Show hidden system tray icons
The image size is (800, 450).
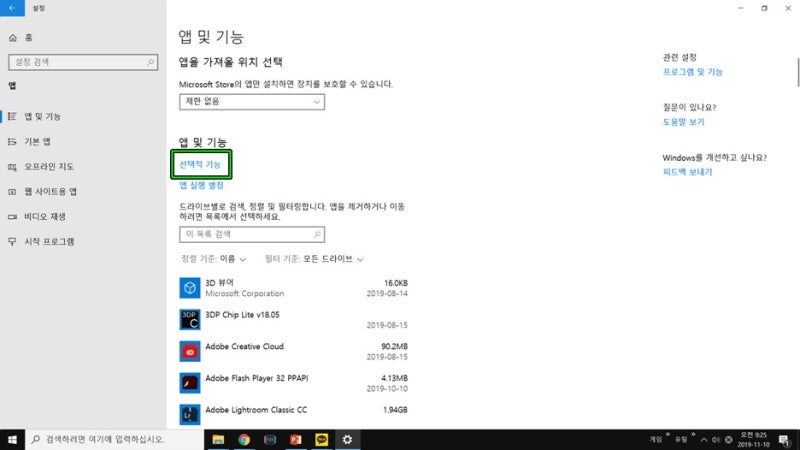tap(704, 440)
